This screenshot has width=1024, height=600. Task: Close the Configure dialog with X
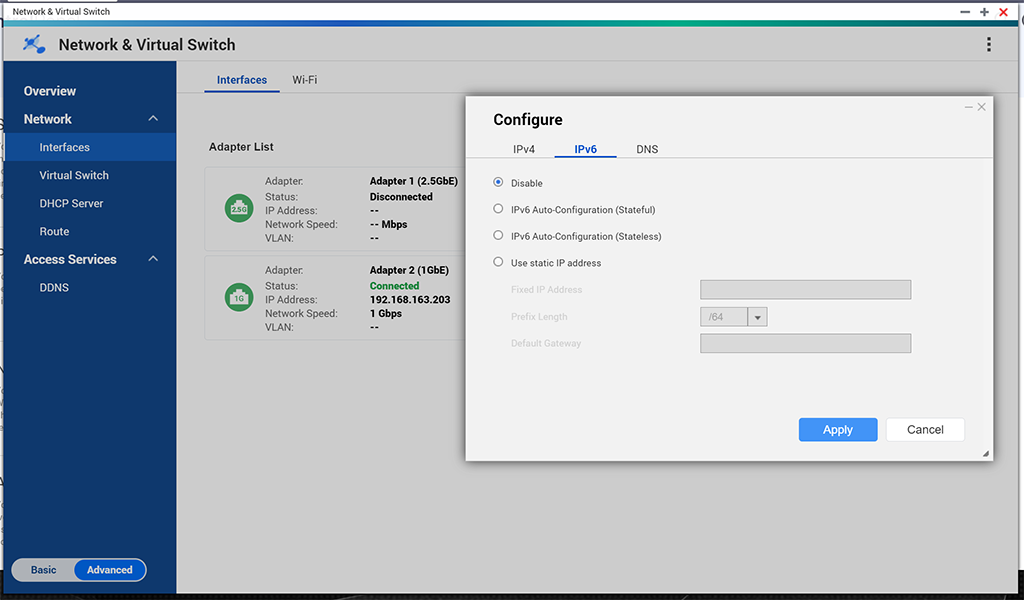coord(982,107)
